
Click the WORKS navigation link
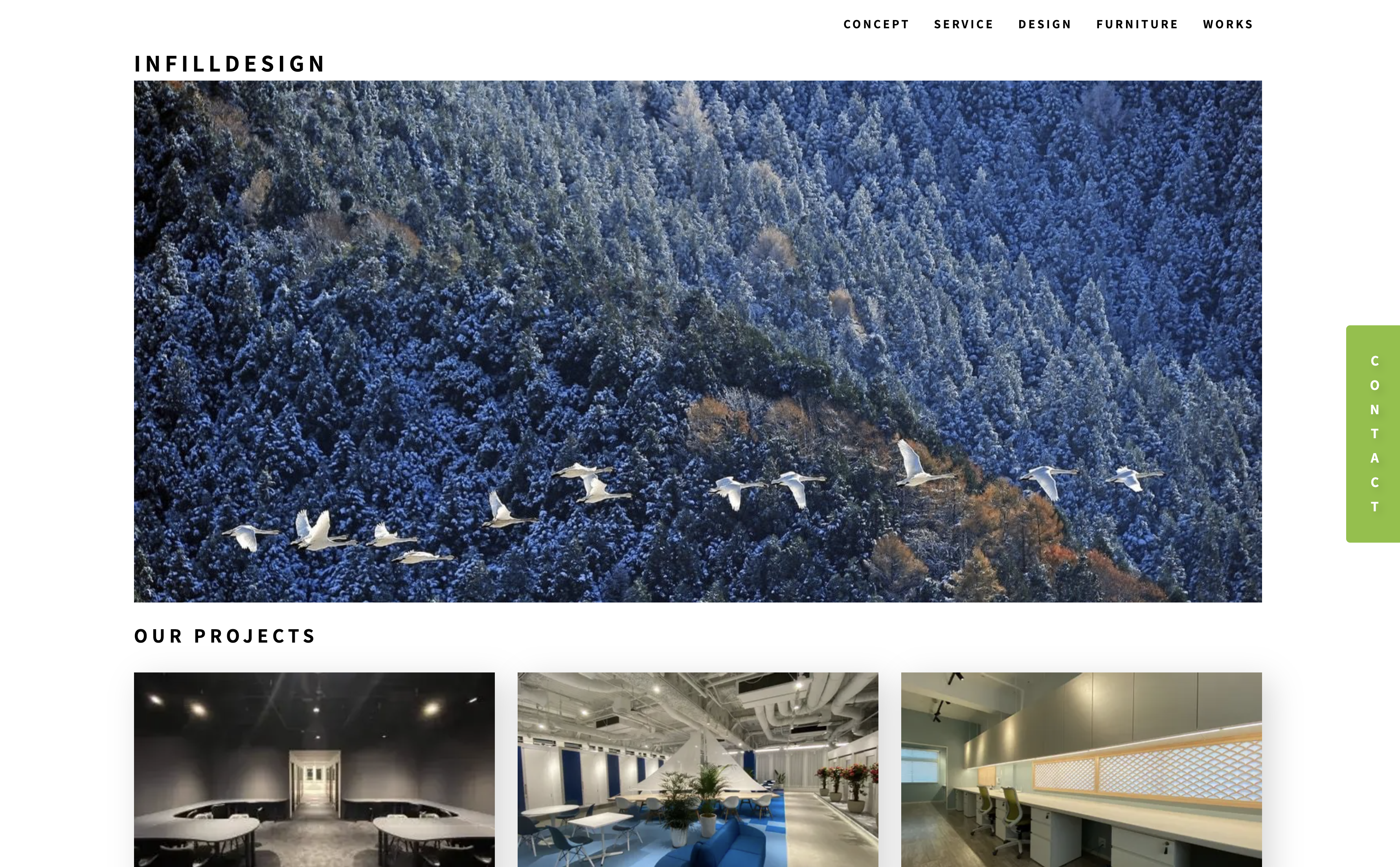click(1228, 23)
